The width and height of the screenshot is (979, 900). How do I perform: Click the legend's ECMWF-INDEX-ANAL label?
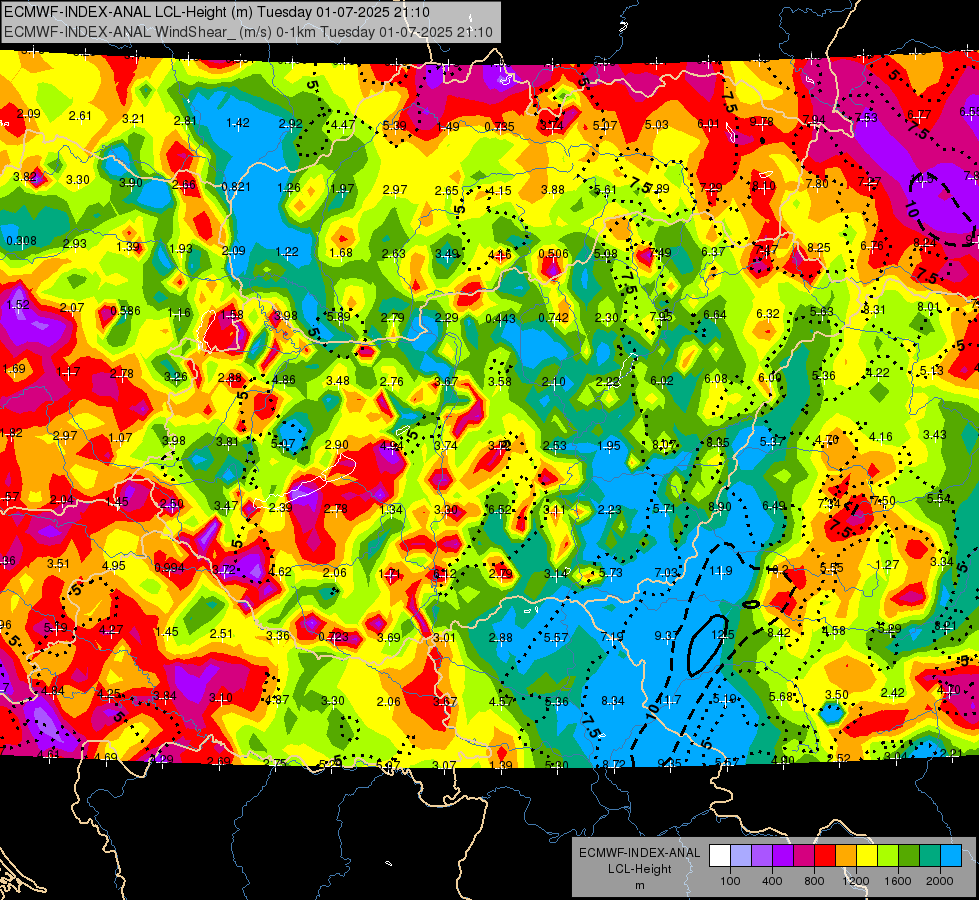[639, 853]
